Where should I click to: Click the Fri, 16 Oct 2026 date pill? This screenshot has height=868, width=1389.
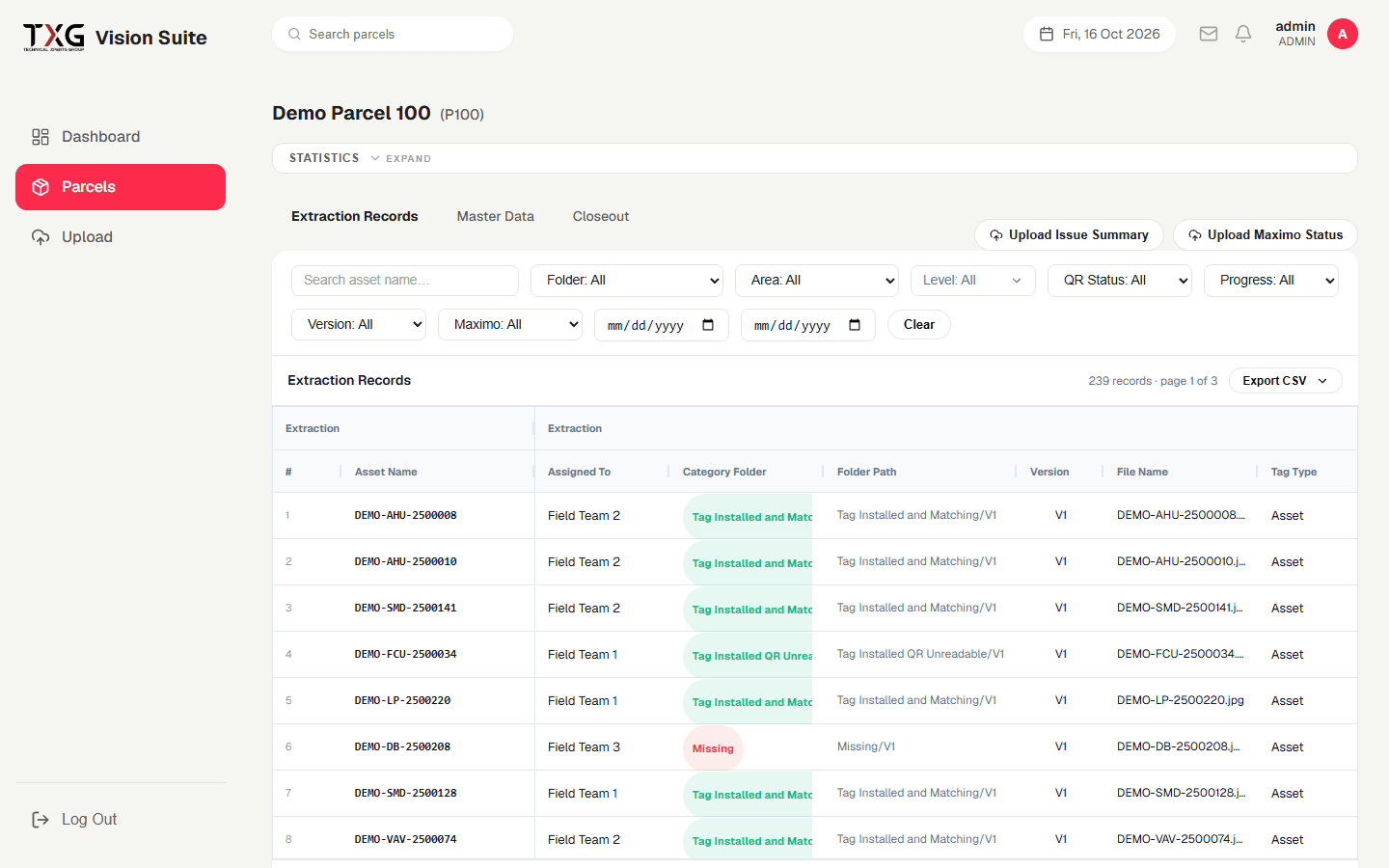coord(1100,34)
